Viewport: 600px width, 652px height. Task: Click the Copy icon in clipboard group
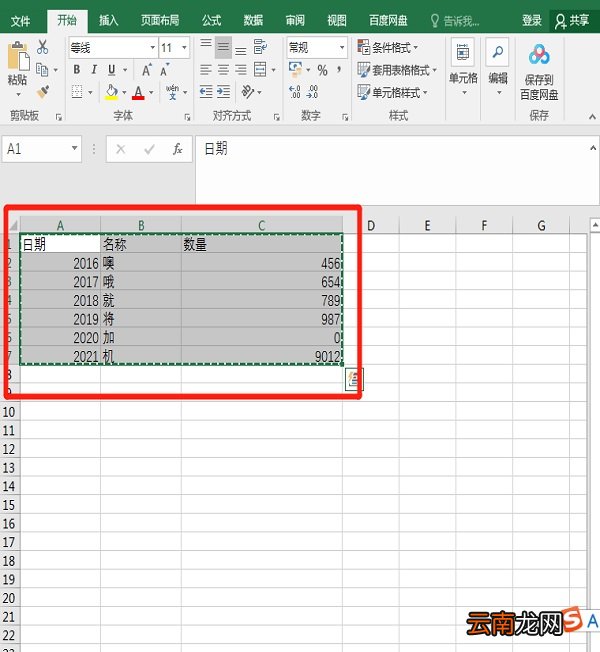(x=42, y=69)
